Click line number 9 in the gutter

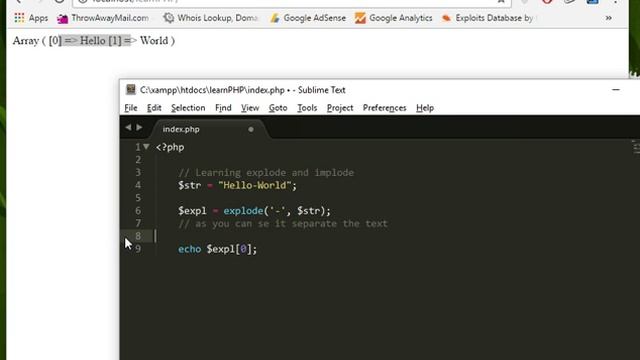click(x=138, y=249)
